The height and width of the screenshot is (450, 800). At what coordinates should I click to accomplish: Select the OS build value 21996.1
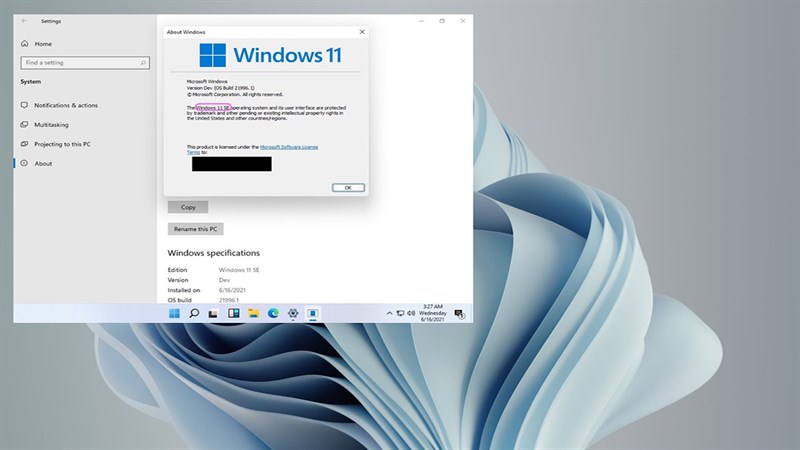pyautogui.click(x=229, y=301)
